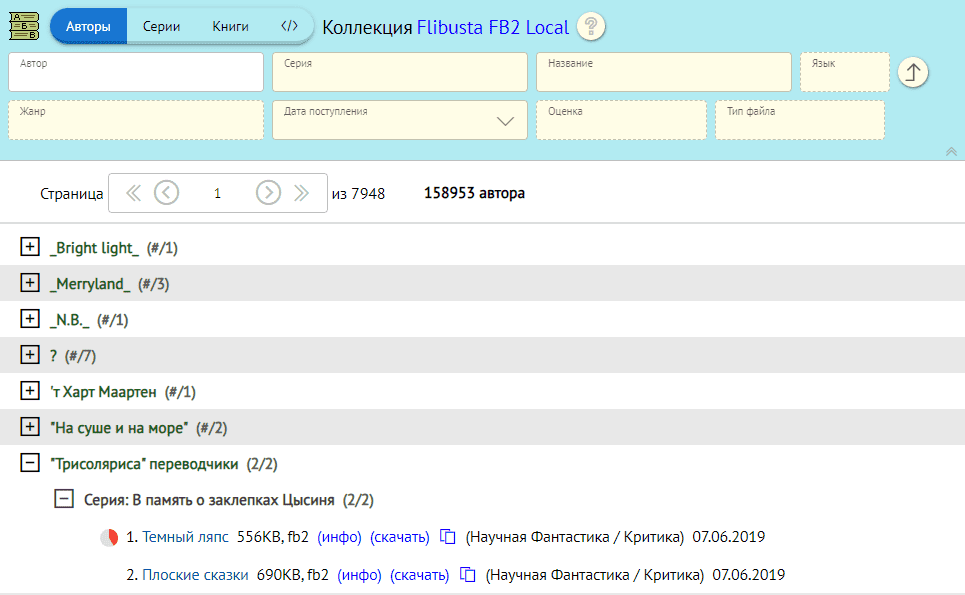This screenshot has height=595, width=965.
Task: Collapse series В память о заклепках Цысиня
Action: click(x=64, y=499)
